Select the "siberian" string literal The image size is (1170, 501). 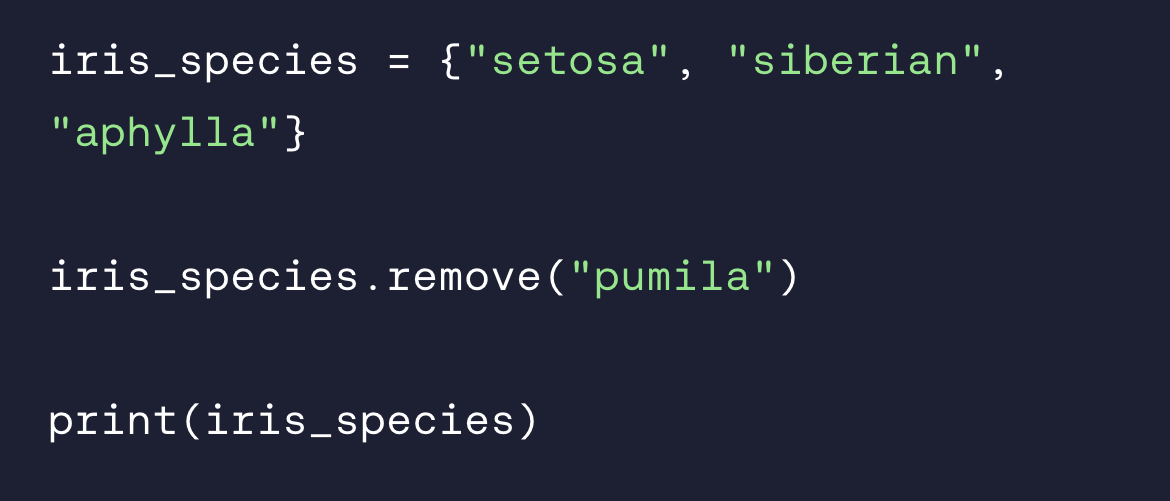856,62
